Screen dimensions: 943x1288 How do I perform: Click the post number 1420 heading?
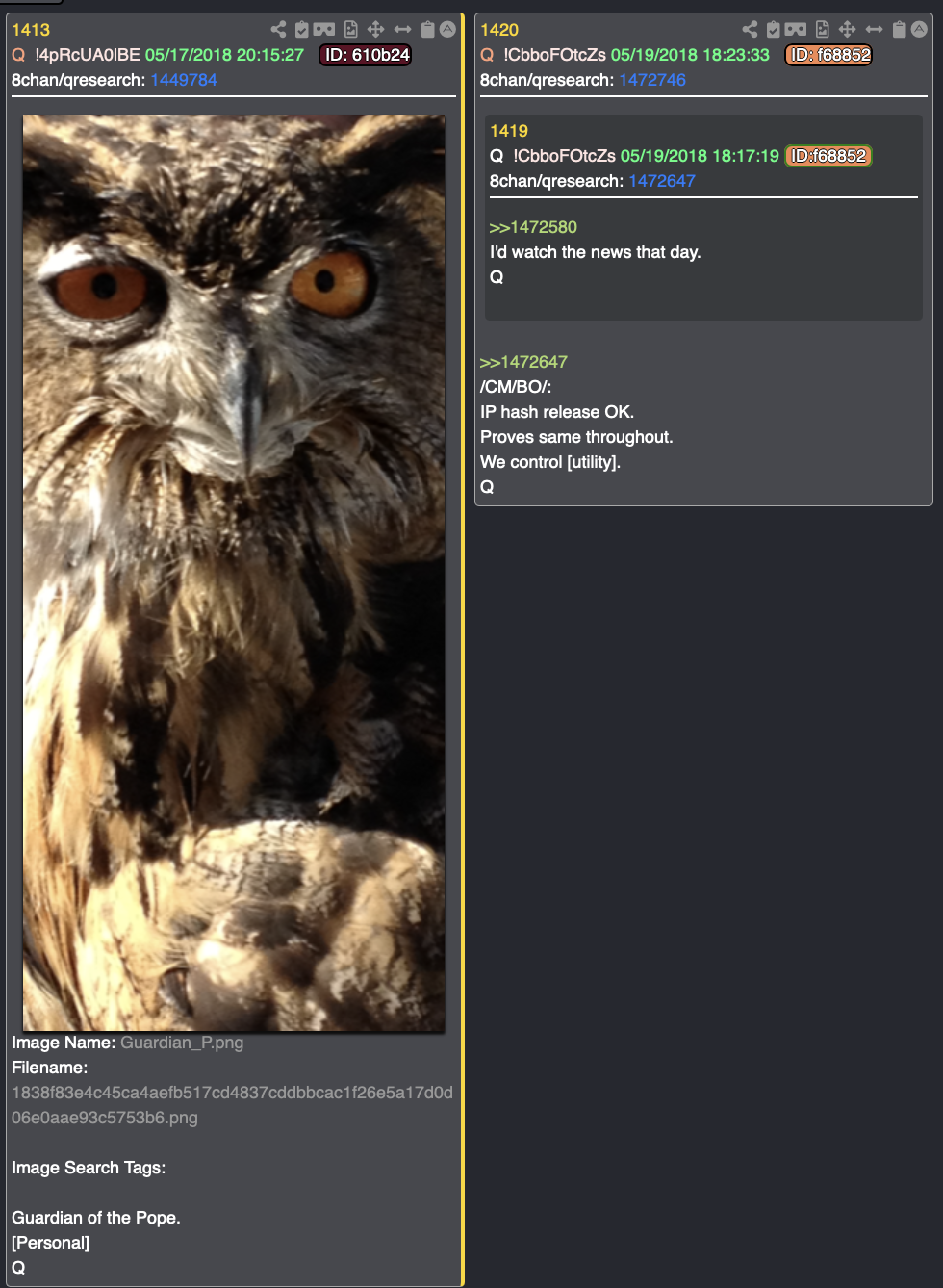pos(499,30)
